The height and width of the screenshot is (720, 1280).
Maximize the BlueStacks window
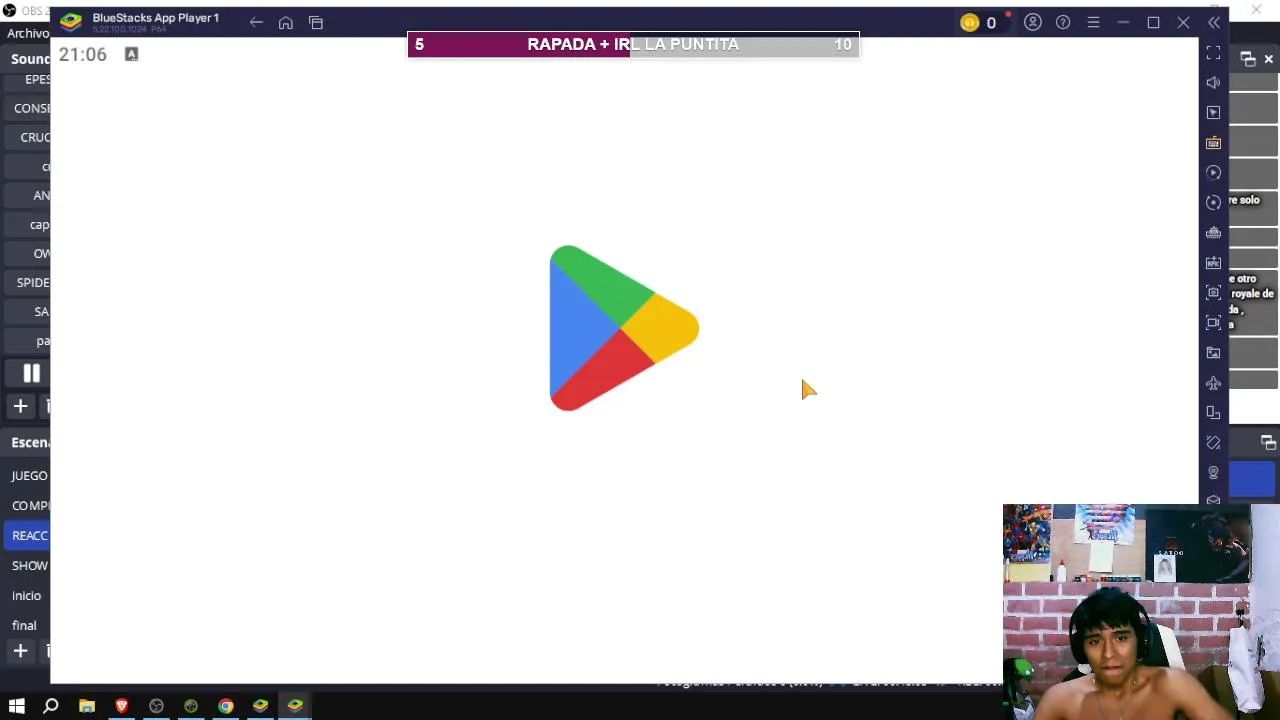coord(1153,22)
